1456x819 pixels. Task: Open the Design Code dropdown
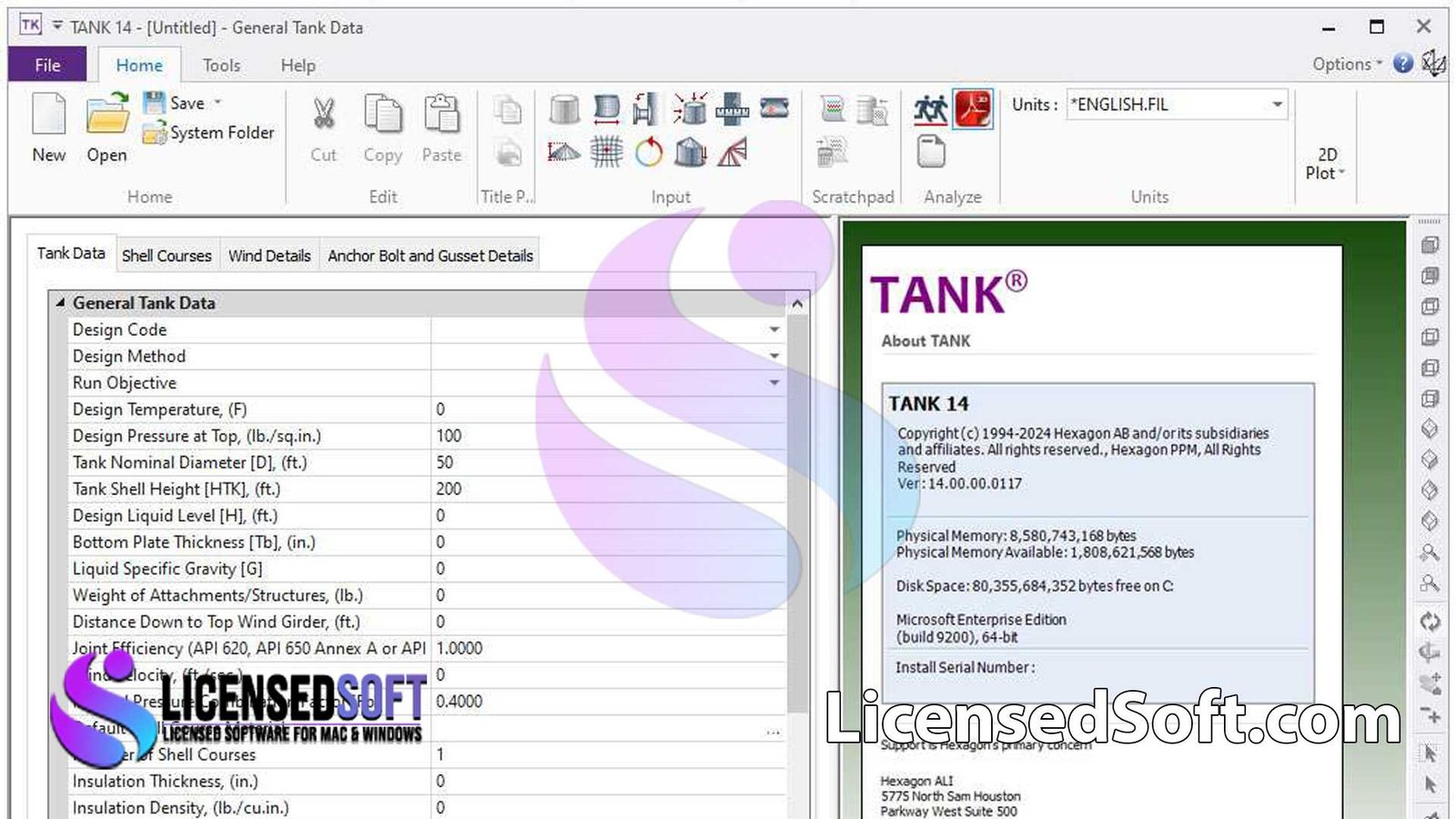coord(774,329)
